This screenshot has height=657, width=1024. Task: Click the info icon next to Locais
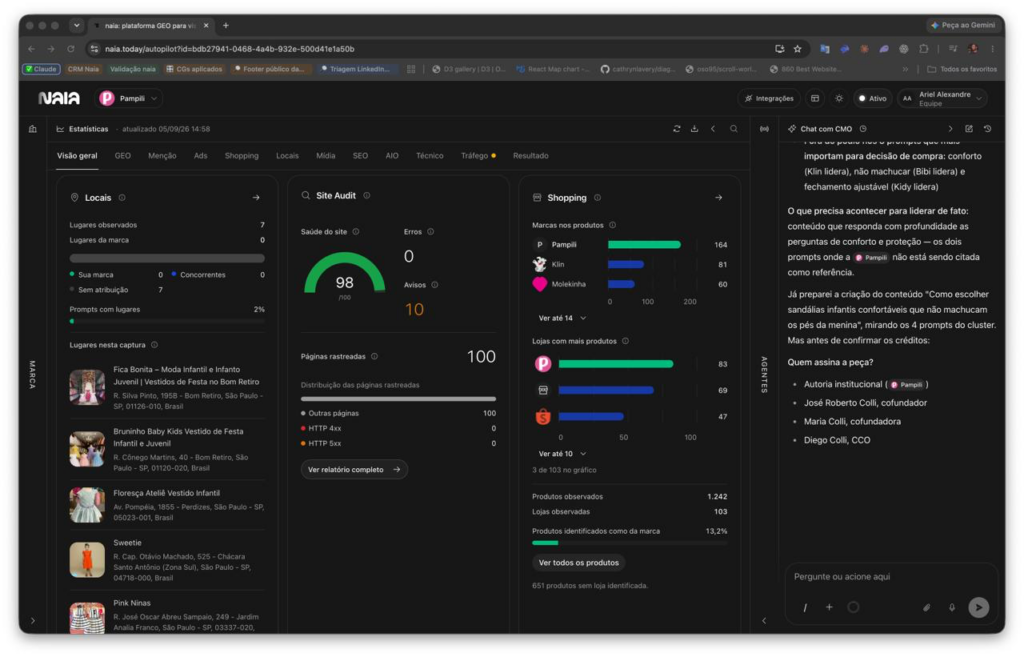[x=122, y=197]
